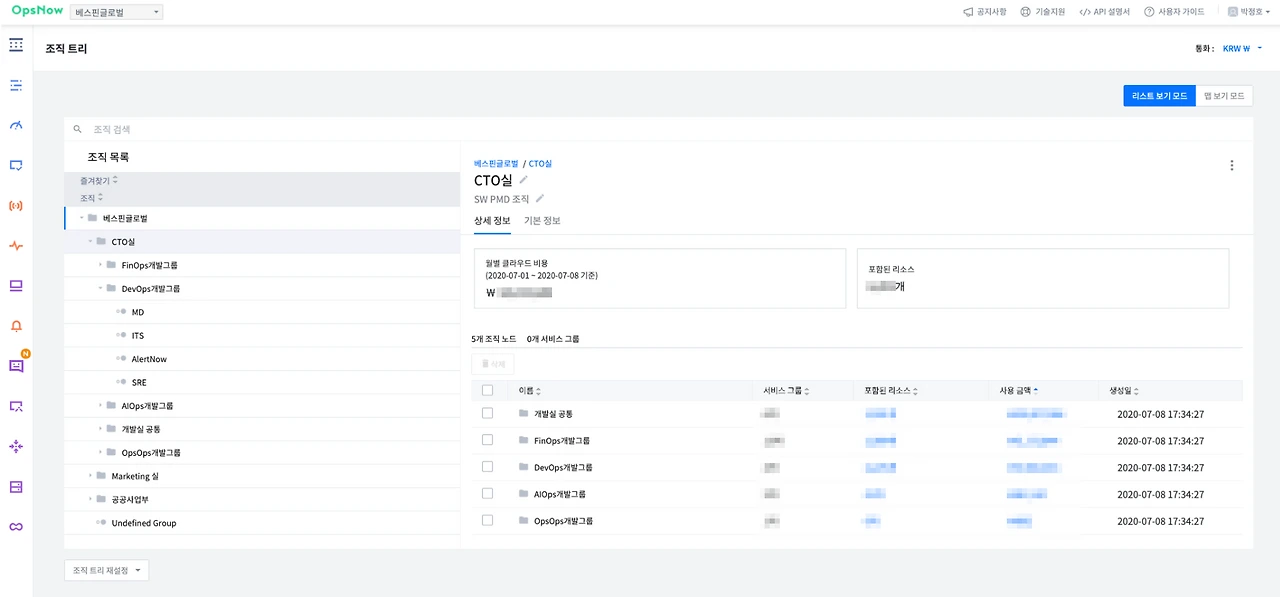Viewport: 1280px width, 597px height.
Task: Switch to 맵 보기 모드
Action: (1225, 96)
